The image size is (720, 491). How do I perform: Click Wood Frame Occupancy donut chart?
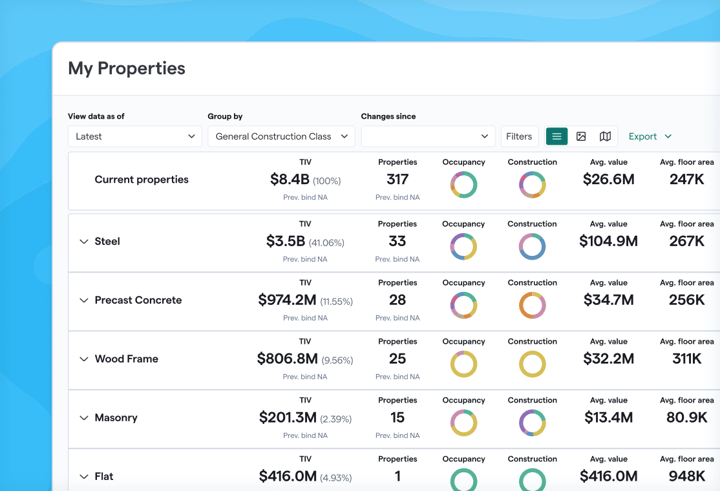pyautogui.click(x=463, y=364)
